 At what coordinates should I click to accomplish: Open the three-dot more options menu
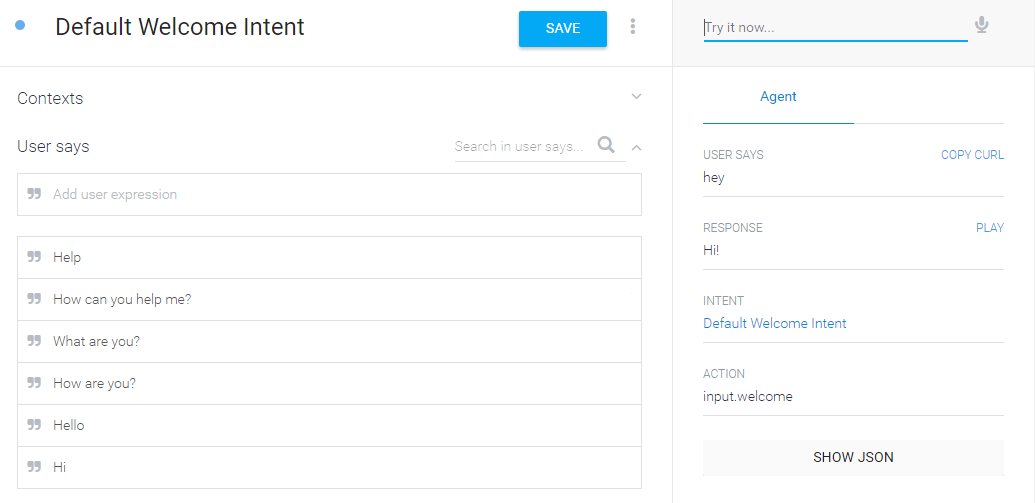632,27
